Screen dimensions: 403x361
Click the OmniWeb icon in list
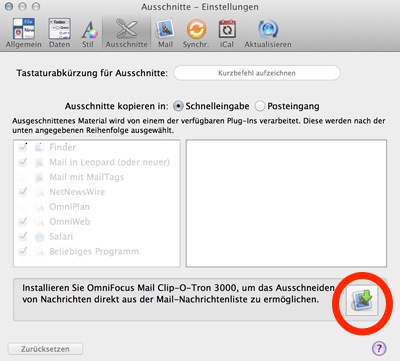point(39,221)
